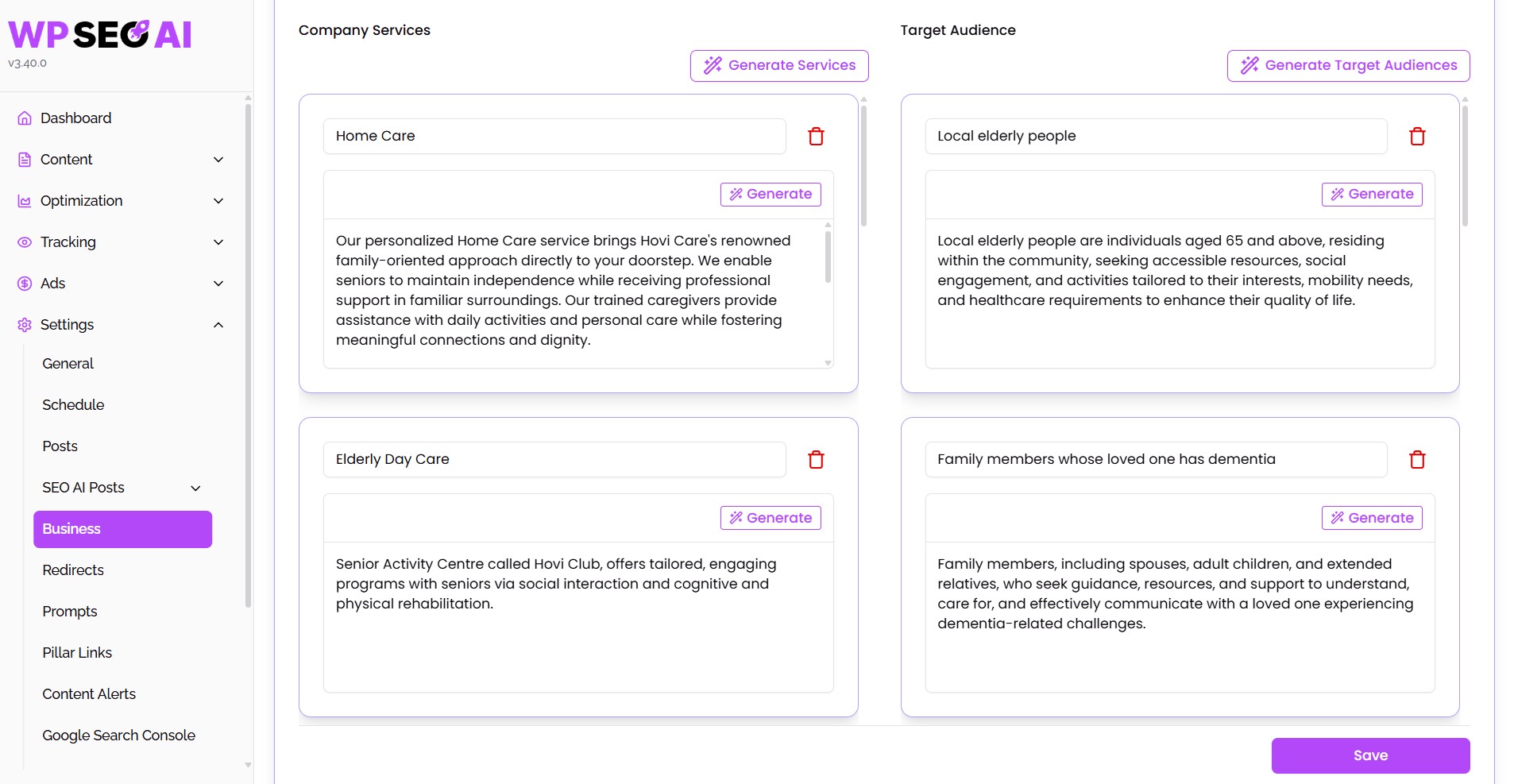Viewport: 1514px width, 784px height.
Task: Open Dashboard via its home icon
Action: (x=25, y=118)
